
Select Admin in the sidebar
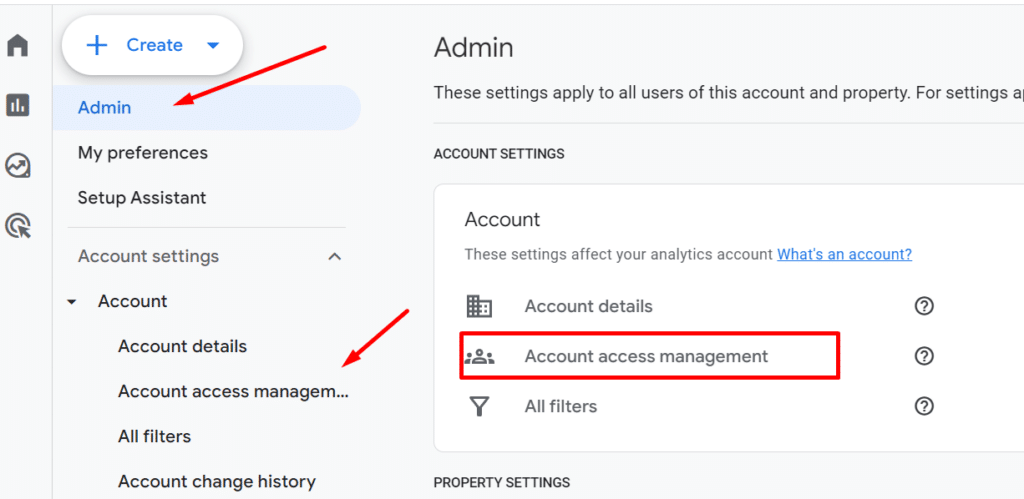[x=206, y=108]
